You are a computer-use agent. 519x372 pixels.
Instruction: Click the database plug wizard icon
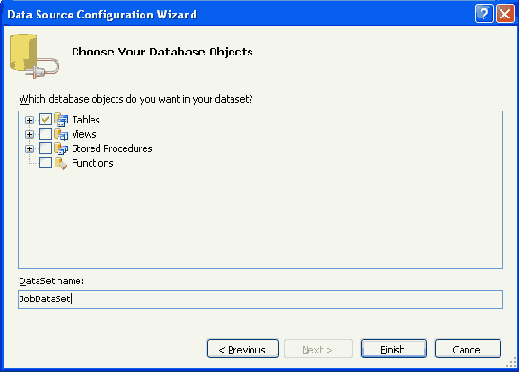click(34, 56)
